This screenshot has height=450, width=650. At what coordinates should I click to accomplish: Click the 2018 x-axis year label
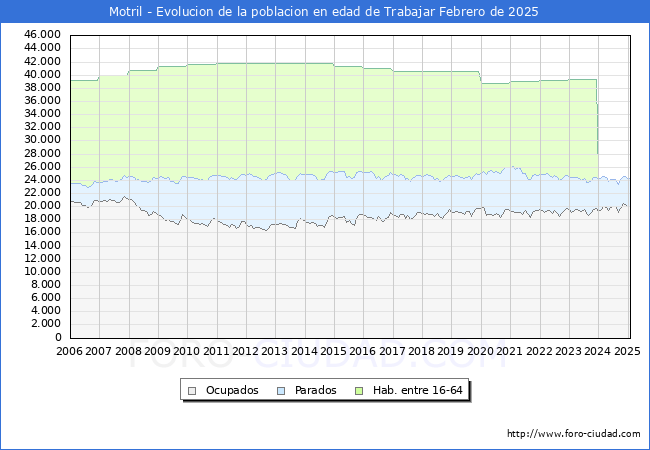pyautogui.click(x=422, y=351)
